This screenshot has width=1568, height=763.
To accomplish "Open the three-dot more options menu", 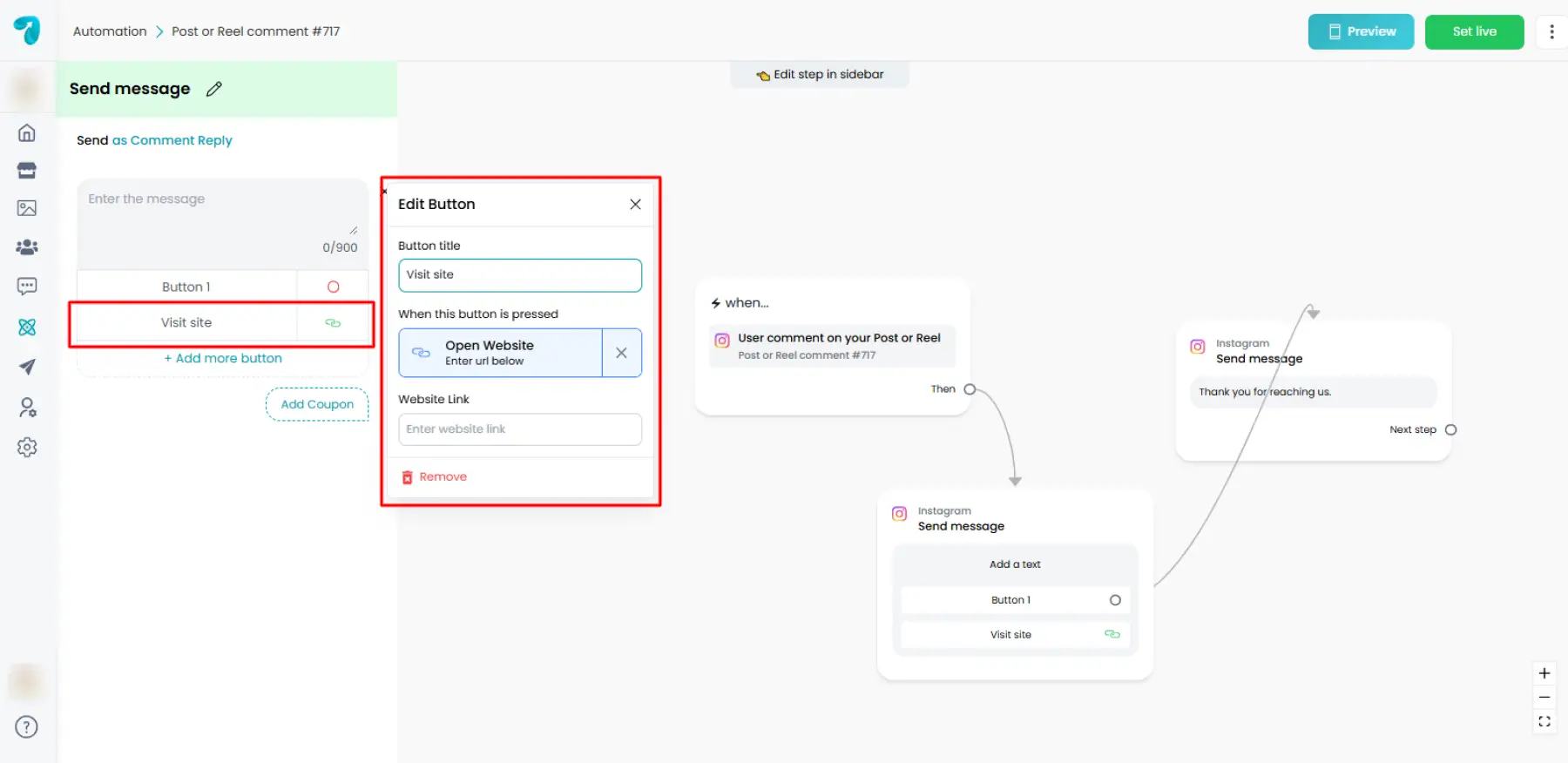I will coord(1551,32).
